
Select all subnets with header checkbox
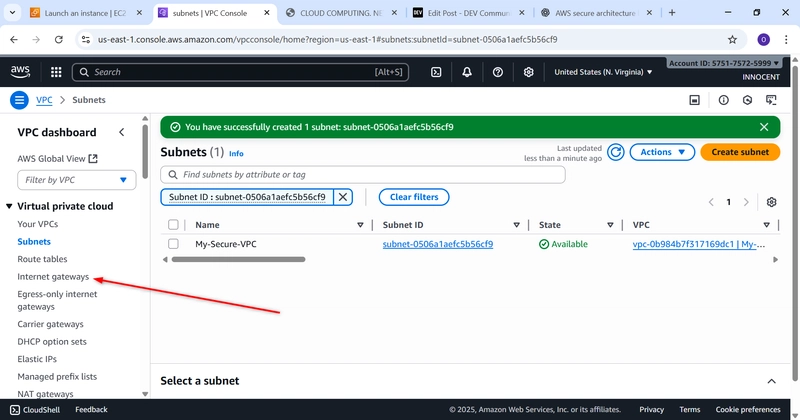coord(173,225)
